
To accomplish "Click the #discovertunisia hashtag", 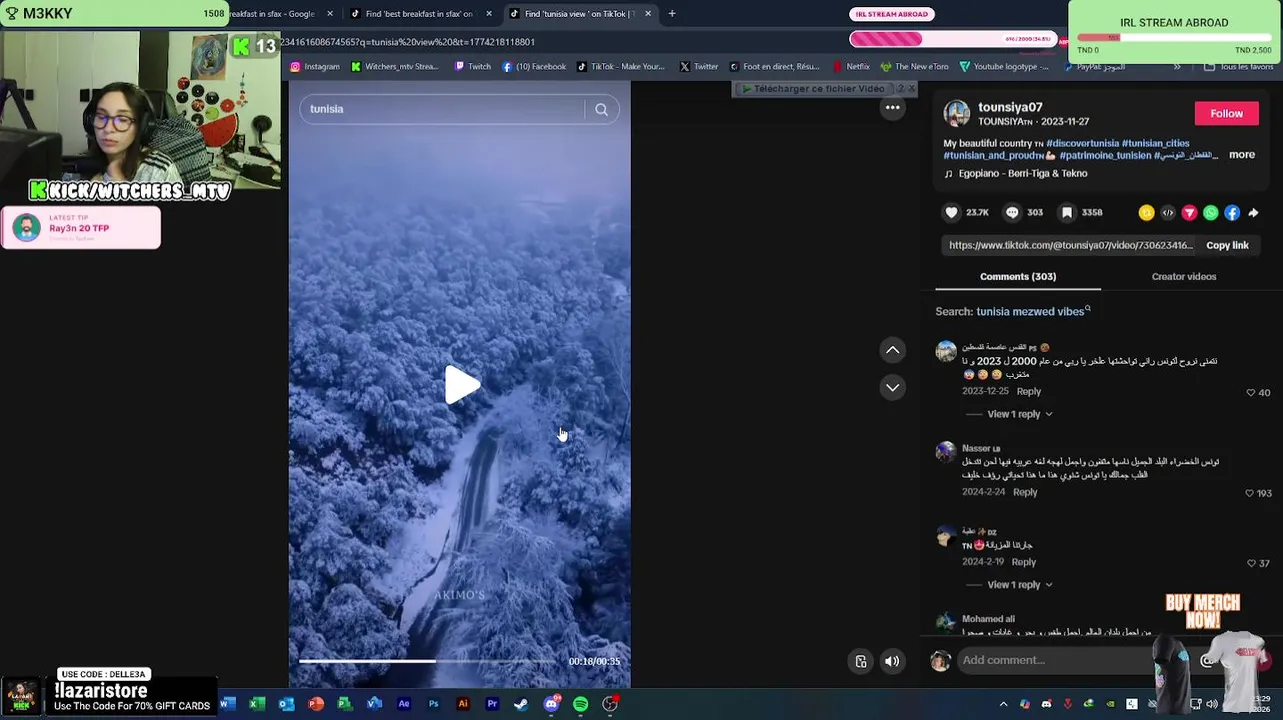I will point(1082,143).
